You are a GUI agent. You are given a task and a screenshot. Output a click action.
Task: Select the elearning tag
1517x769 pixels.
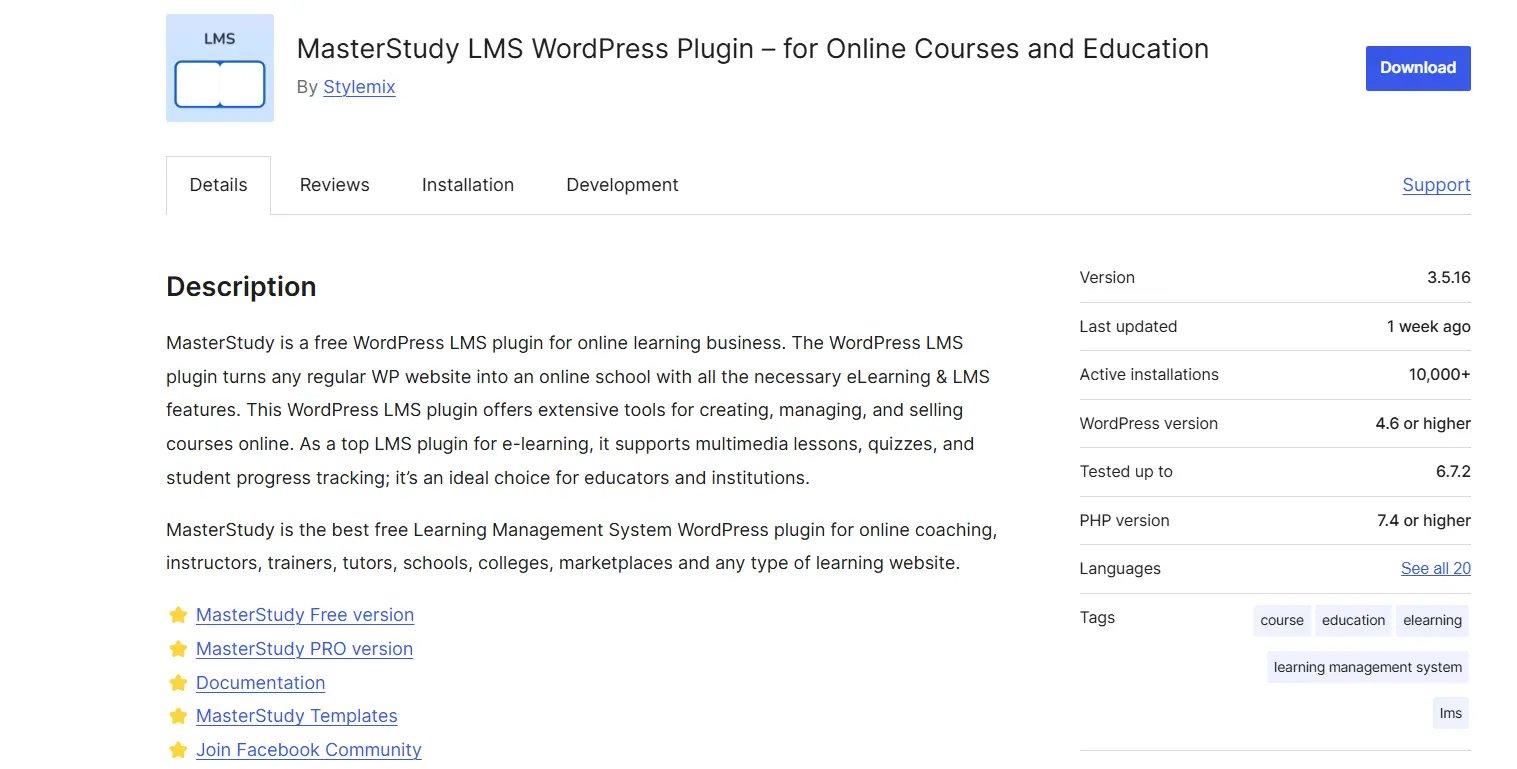pyautogui.click(x=1432, y=620)
